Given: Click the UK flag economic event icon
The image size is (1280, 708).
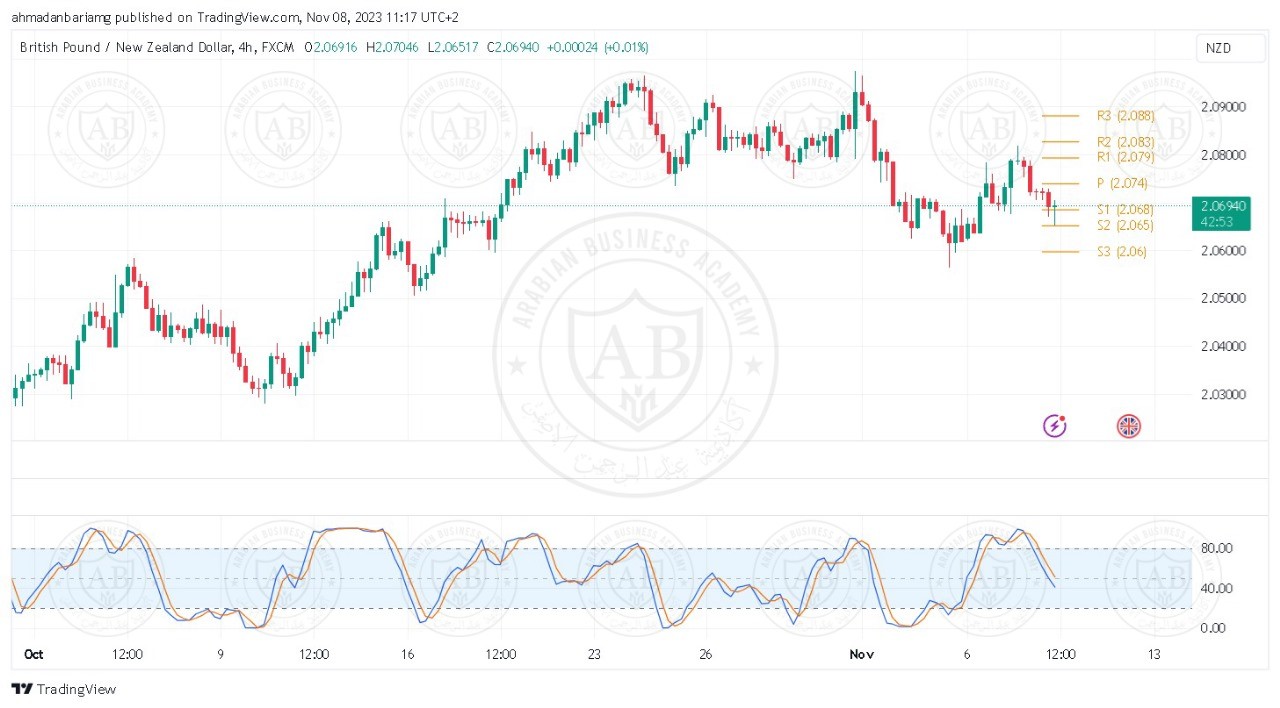Looking at the screenshot, I should point(1128,426).
